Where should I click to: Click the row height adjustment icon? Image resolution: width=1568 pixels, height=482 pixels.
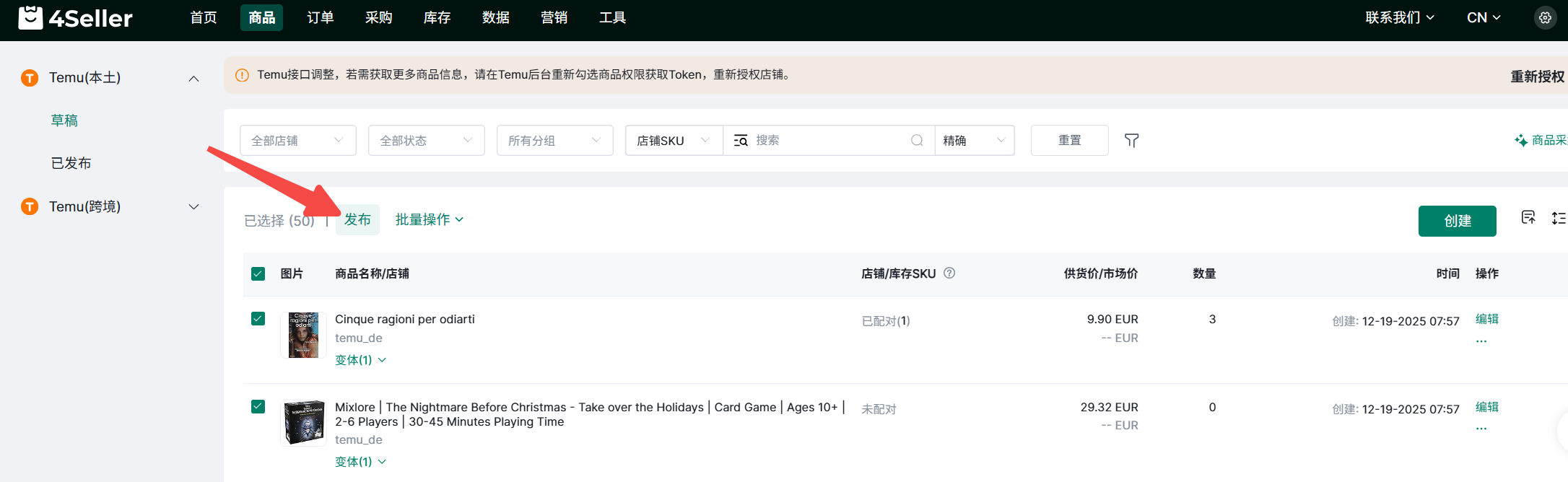click(1558, 218)
